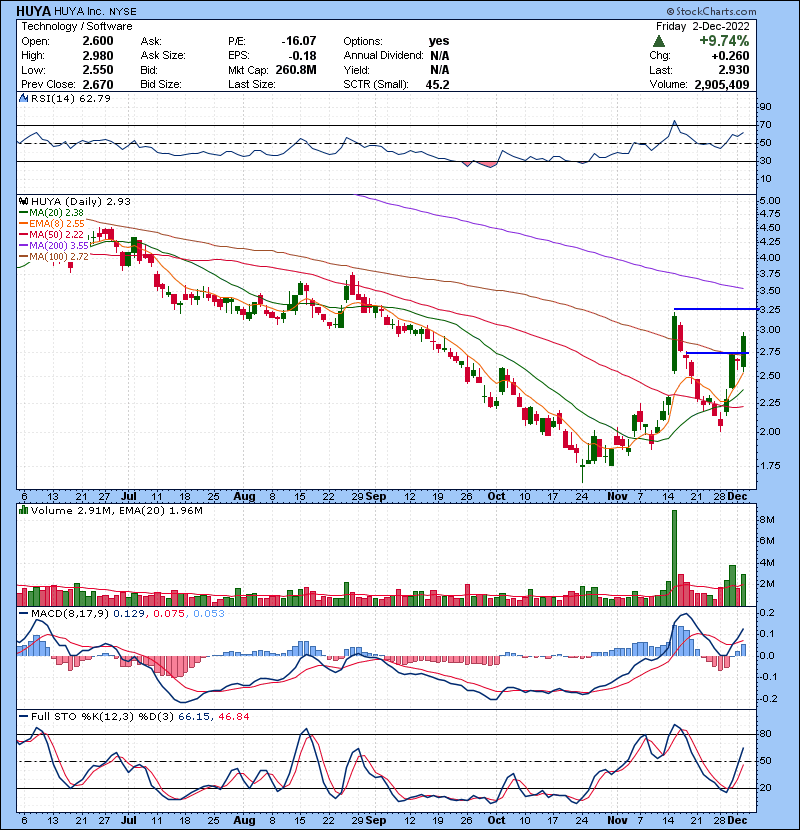Viewport: 800px width, 830px height.
Task: Click the tallest green volume bar in mid-November
Action: [675, 558]
